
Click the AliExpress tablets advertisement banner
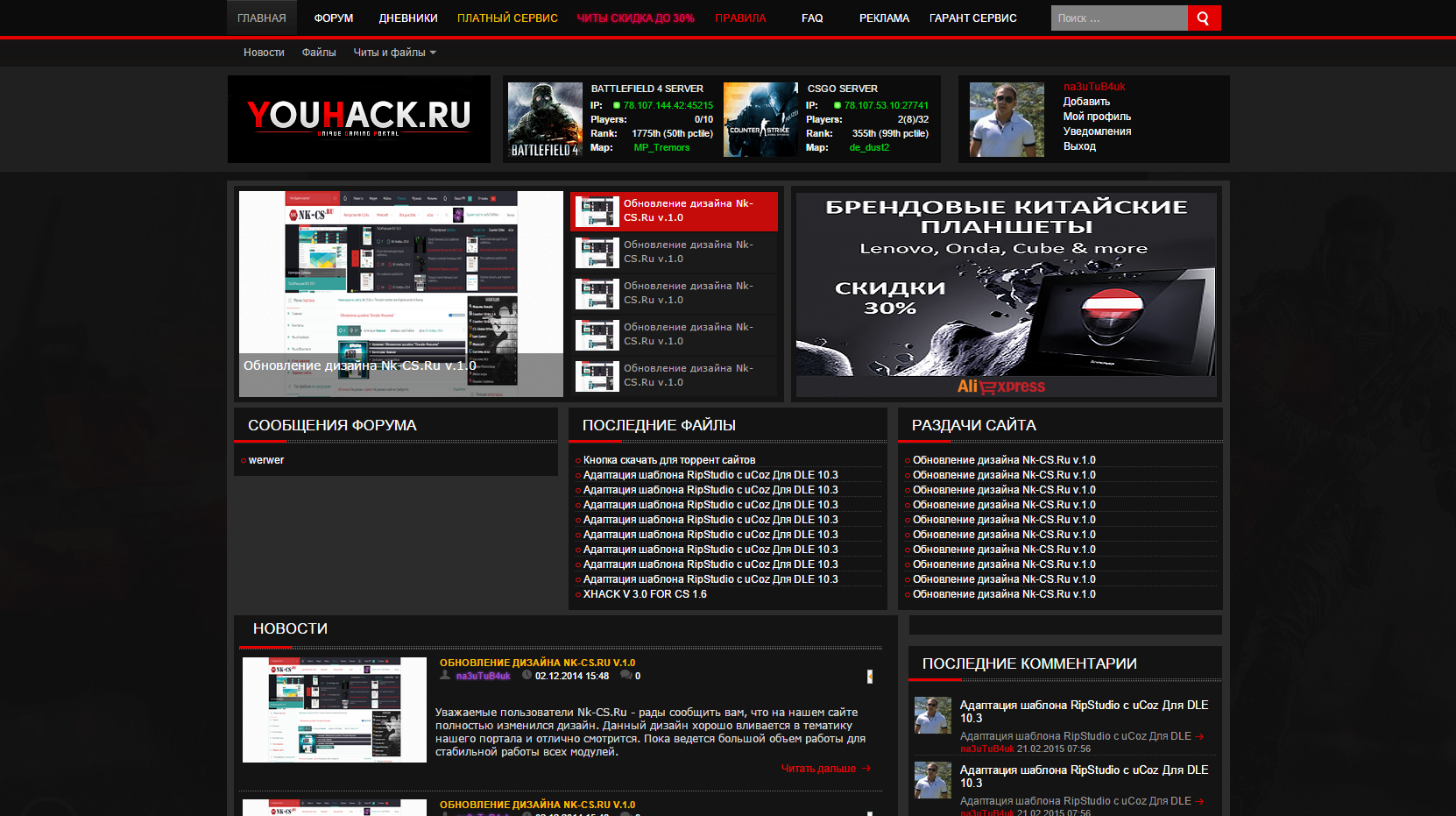point(1006,294)
